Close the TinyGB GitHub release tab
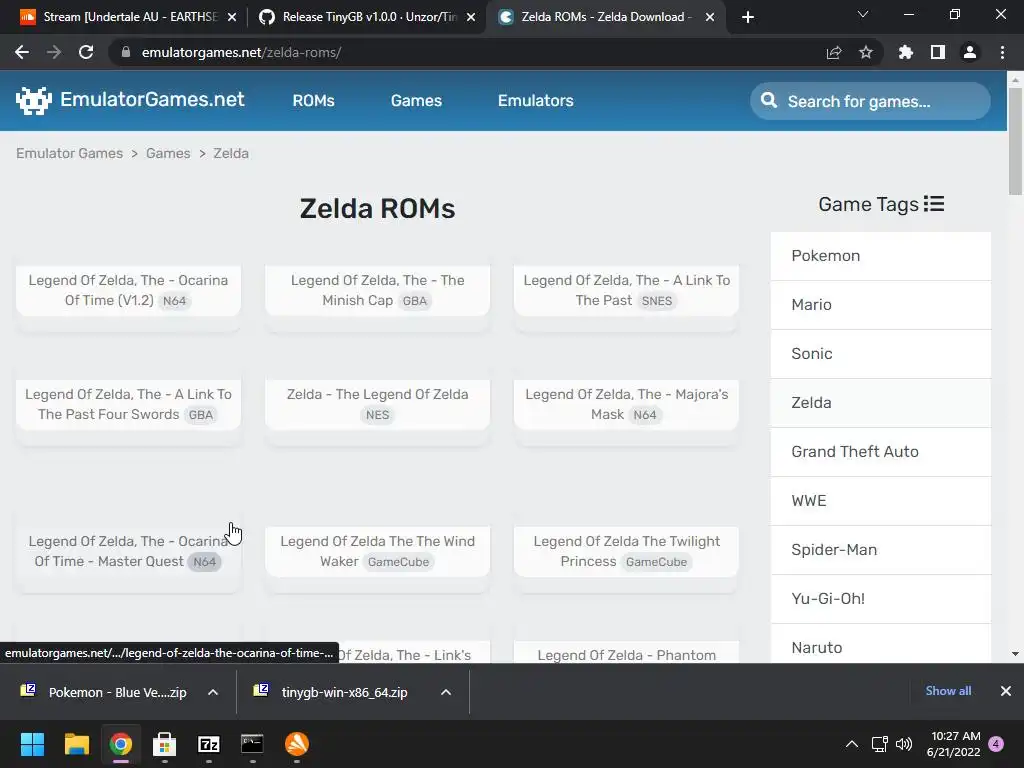Viewport: 1024px width, 768px height. (471, 17)
